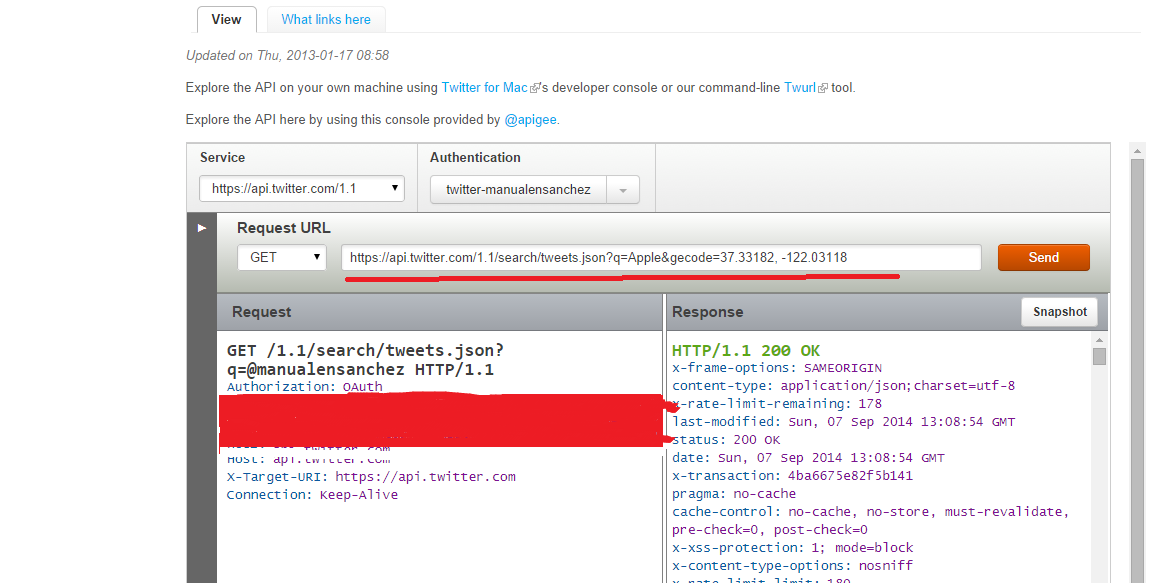Visit the @apigee link
This screenshot has width=1165, height=583.
530,120
